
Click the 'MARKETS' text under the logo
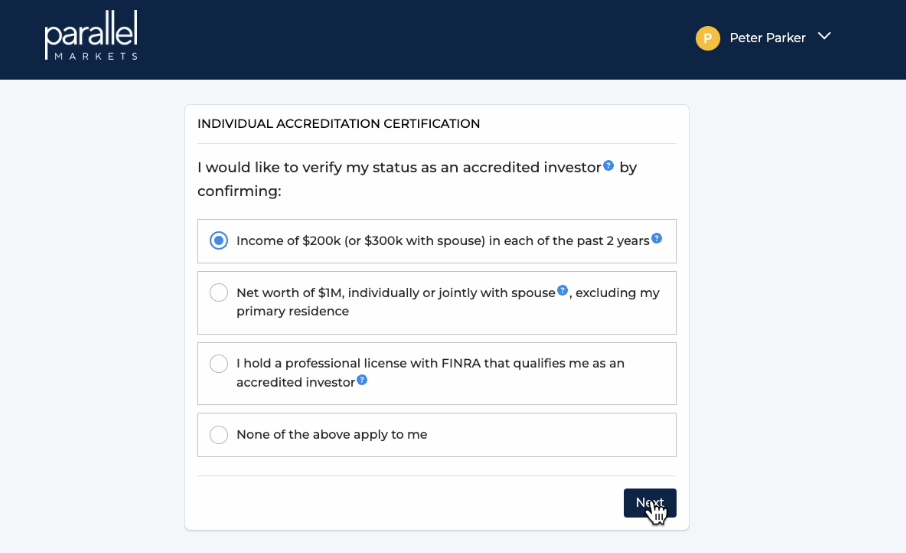96,56
